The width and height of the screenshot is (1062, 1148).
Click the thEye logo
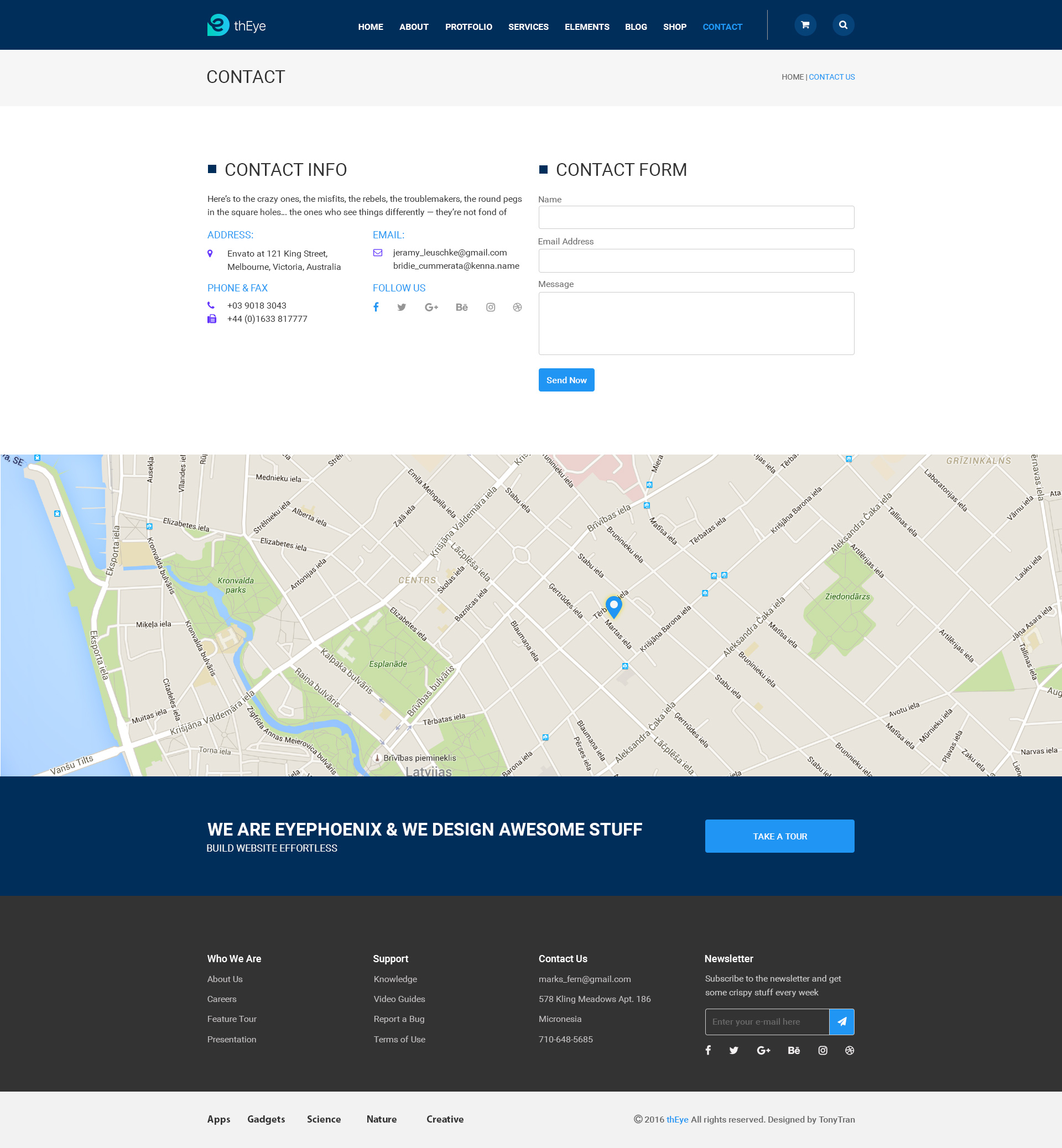(x=237, y=25)
